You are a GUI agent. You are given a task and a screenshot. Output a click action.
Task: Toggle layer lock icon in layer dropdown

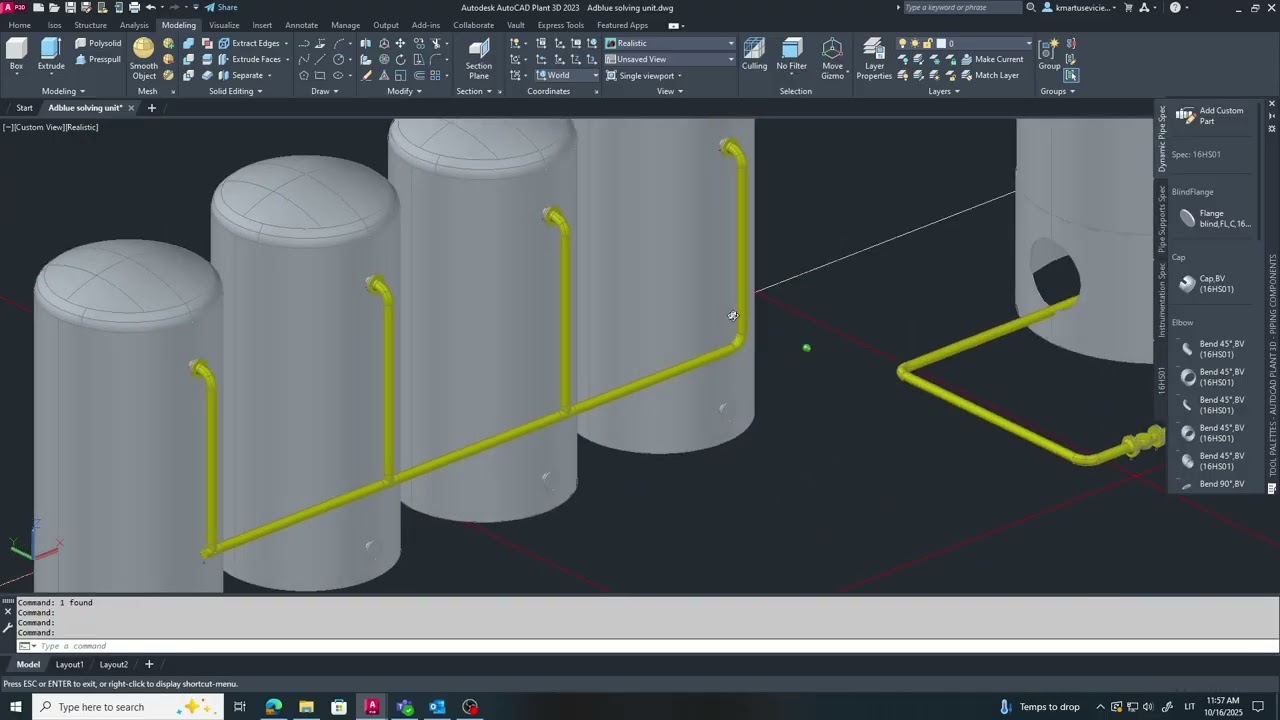[x=928, y=43]
